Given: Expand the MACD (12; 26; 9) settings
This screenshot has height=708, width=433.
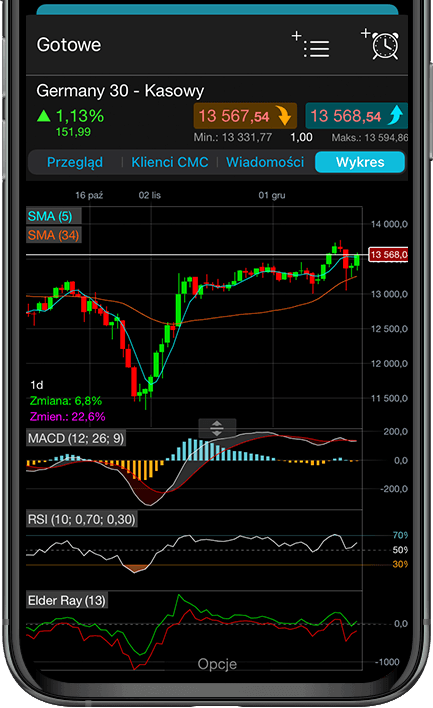Looking at the screenshot, I should (x=76, y=438).
